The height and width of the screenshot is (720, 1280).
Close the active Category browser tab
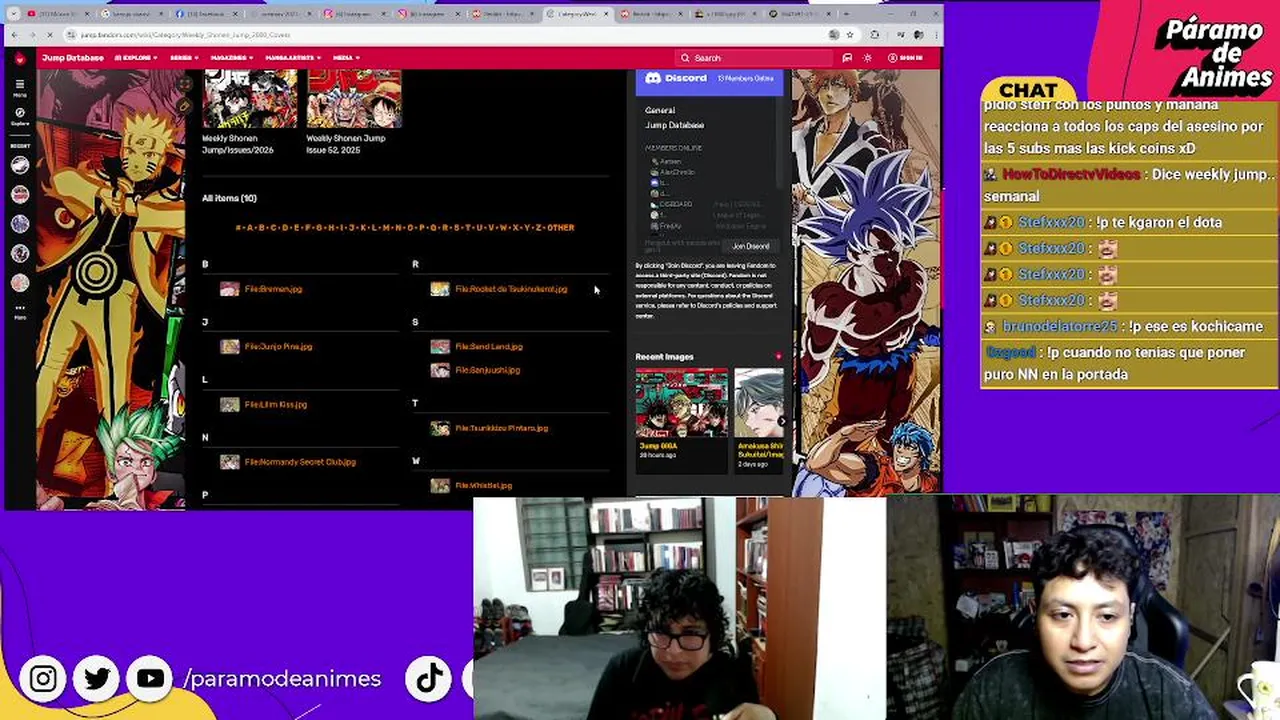tap(606, 14)
